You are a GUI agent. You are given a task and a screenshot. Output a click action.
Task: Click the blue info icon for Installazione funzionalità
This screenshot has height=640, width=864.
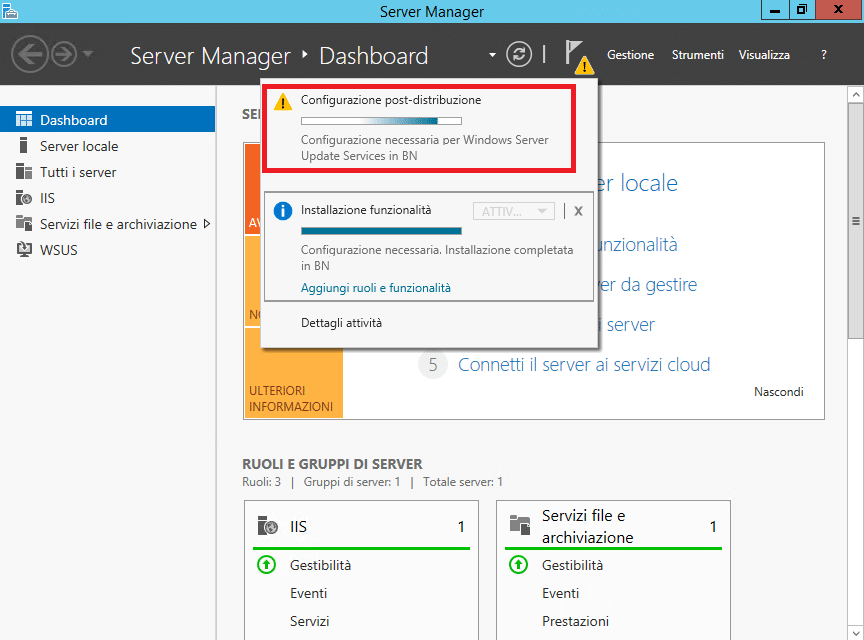pos(283,211)
